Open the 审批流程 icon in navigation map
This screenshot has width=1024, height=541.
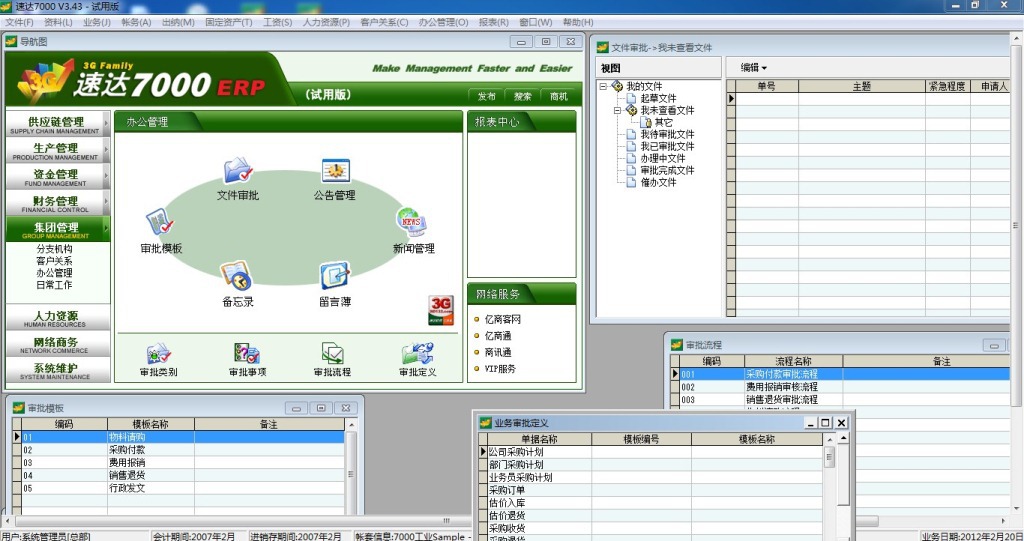tap(332, 354)
